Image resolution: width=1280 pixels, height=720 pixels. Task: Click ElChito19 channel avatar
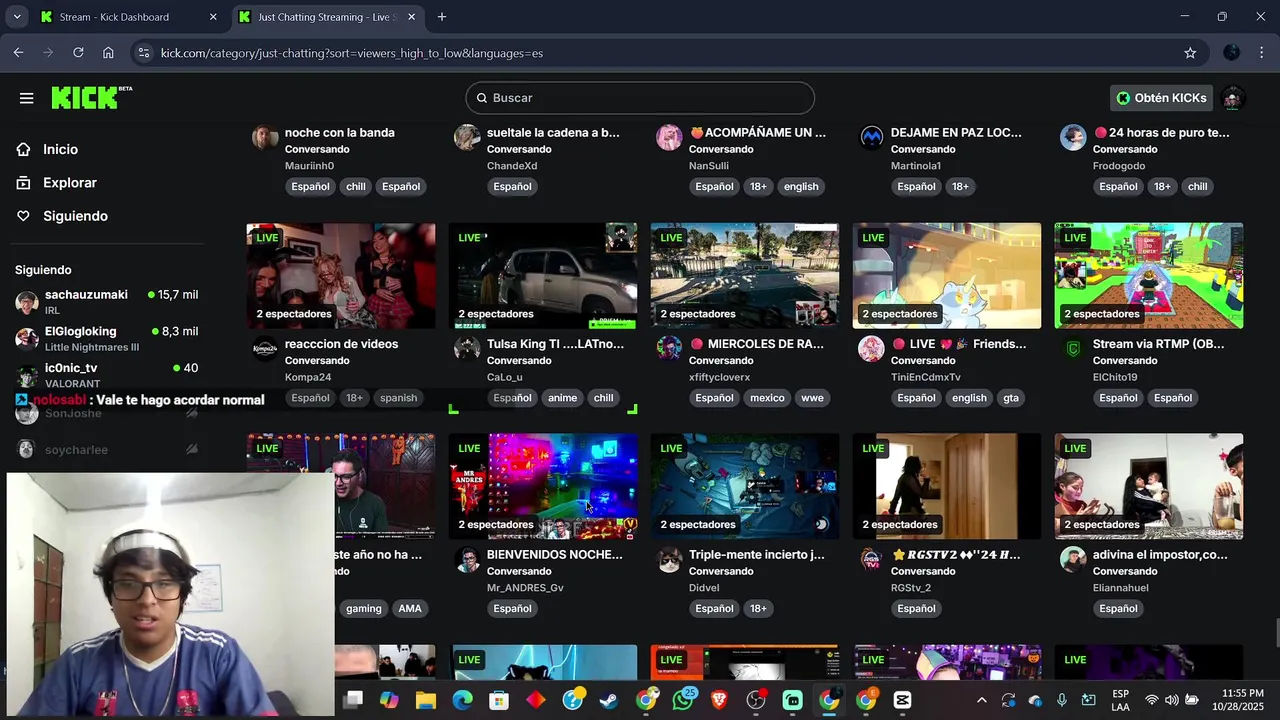1073,349
